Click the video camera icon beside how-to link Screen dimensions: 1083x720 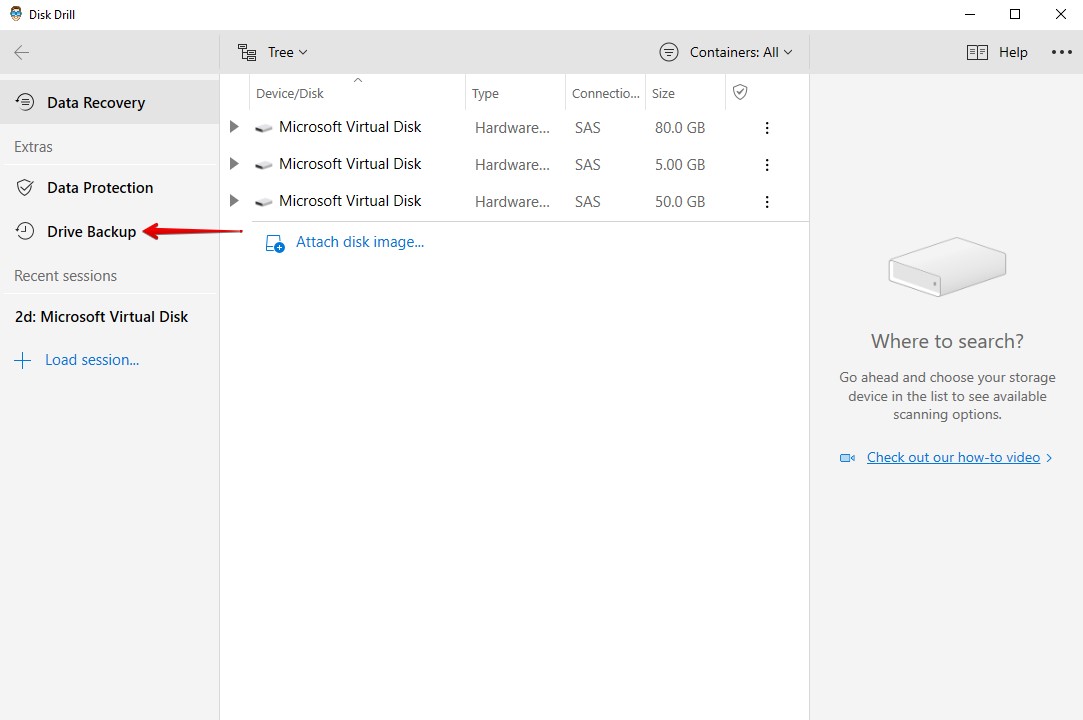click(x=847, y=458)
